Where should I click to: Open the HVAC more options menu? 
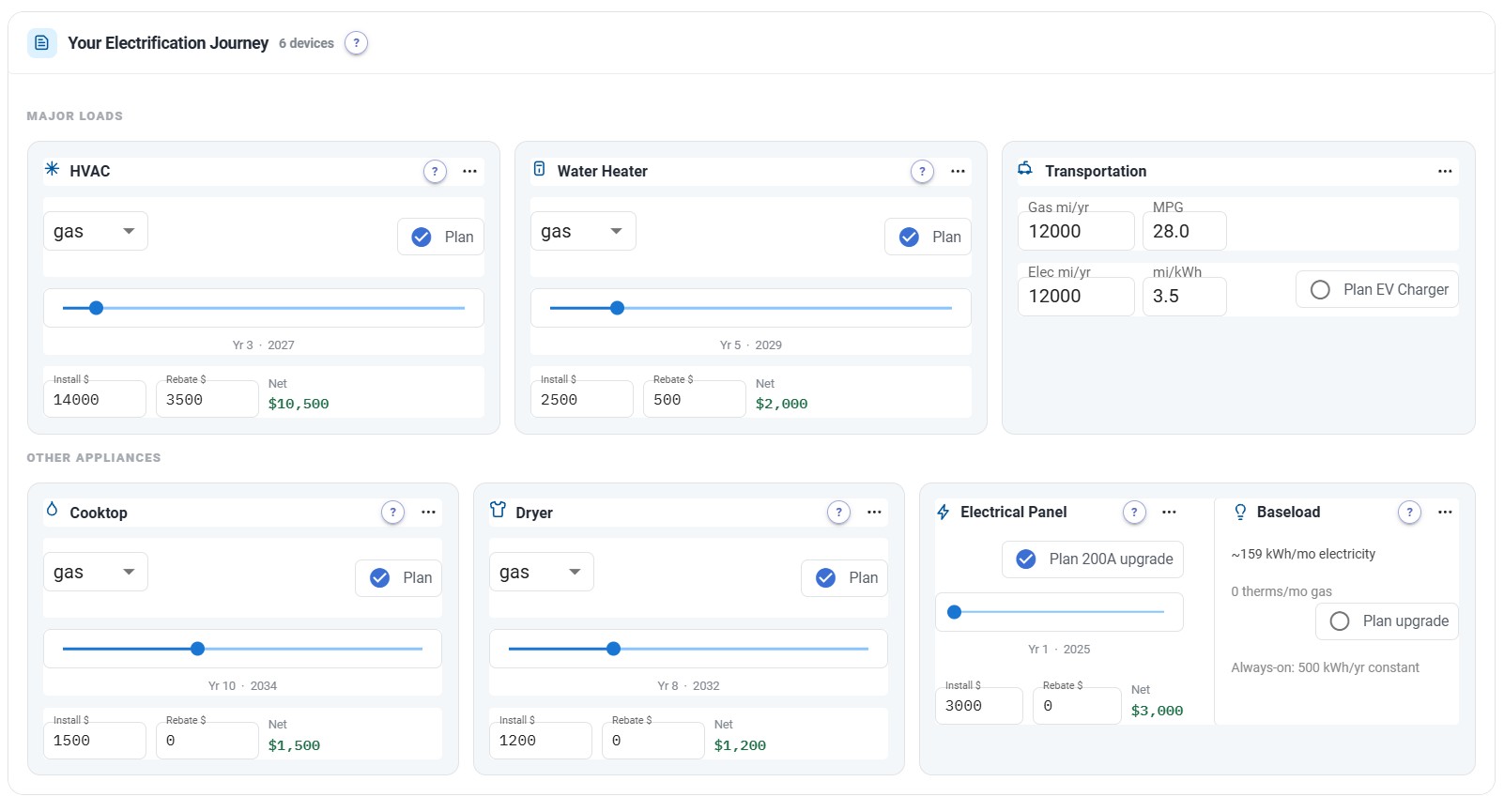(470, 172)
